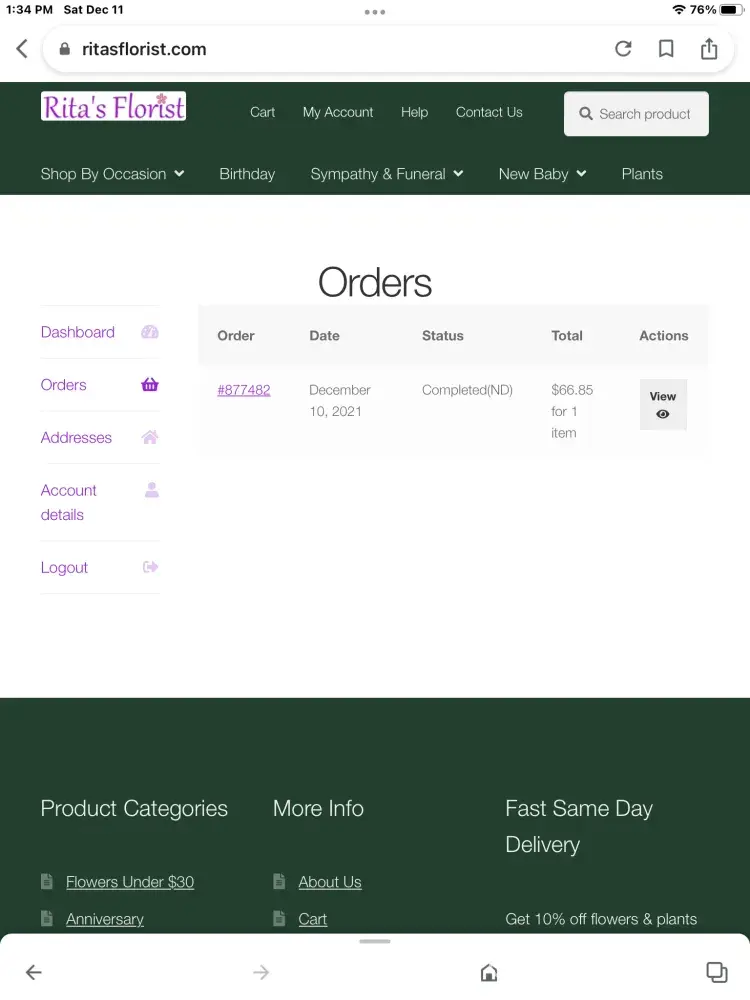Screen dimensions: 750x1000
Task: Click document icon beside About Us
Action: point(279,881)
